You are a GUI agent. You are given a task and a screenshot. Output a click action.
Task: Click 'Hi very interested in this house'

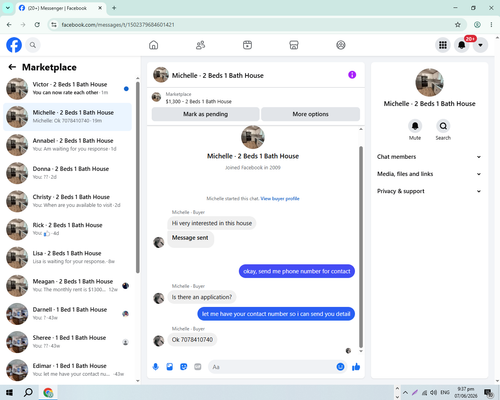point(212,223)
